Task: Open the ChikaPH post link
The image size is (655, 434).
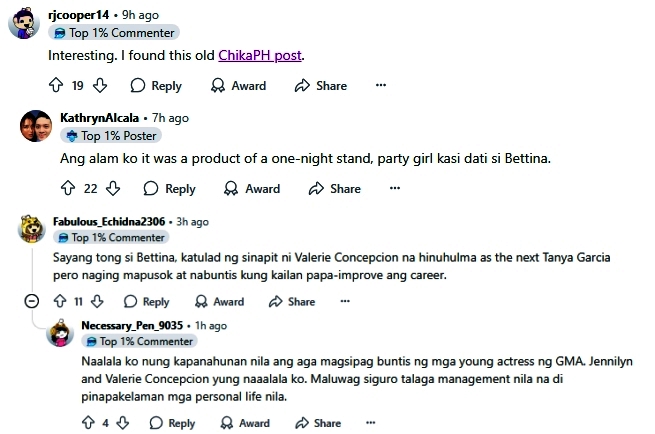Action: click(x=259, y=55)
